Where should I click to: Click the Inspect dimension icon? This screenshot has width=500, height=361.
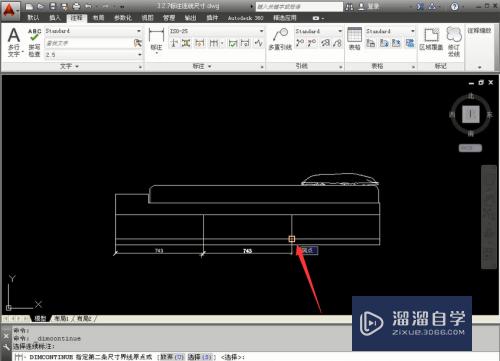233,43
